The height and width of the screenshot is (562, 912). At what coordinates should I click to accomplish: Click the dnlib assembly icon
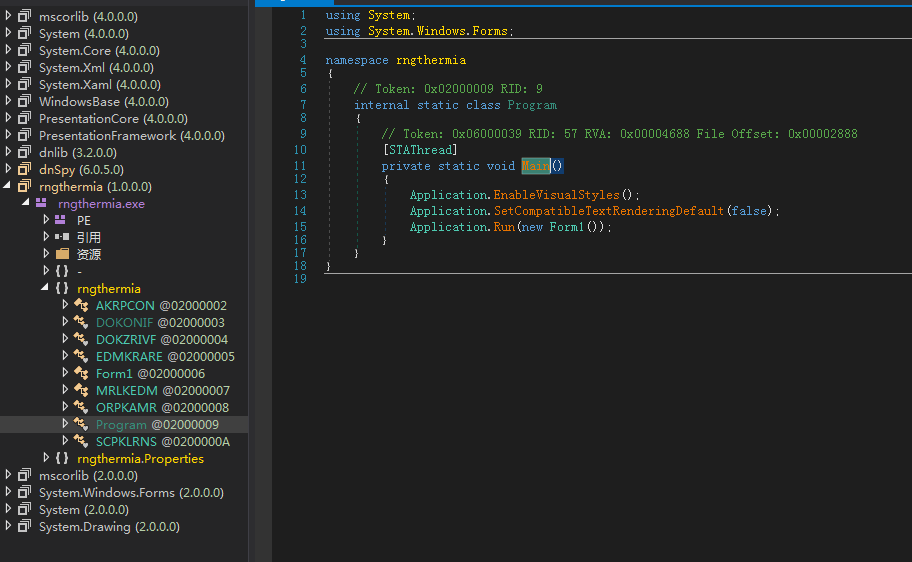pyautogui.click(x=24, y=152)
